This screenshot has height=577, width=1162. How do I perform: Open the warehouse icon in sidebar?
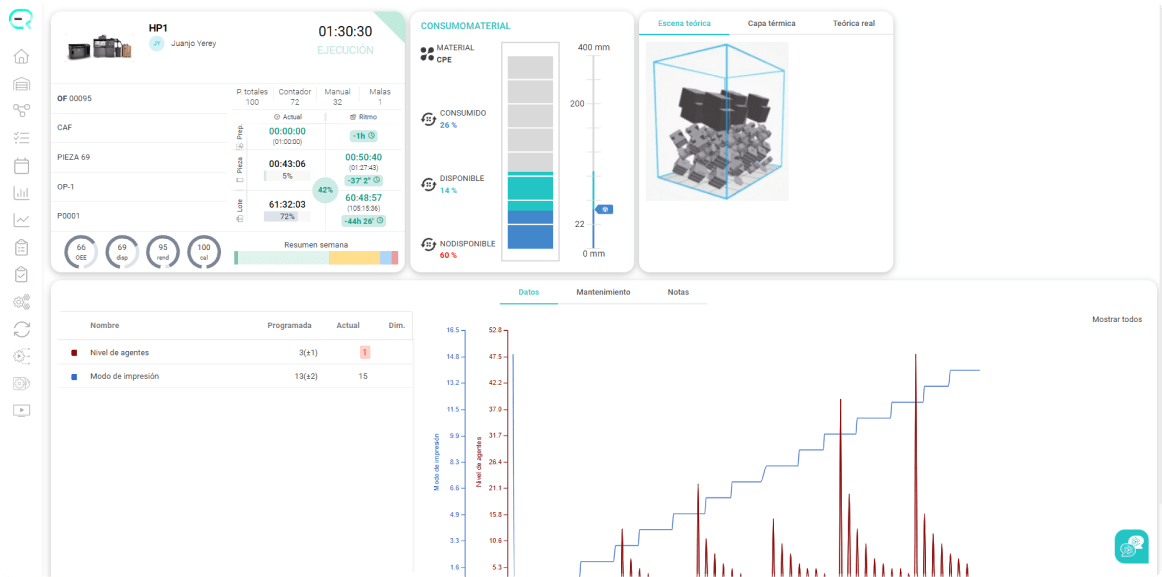(21, 84)
